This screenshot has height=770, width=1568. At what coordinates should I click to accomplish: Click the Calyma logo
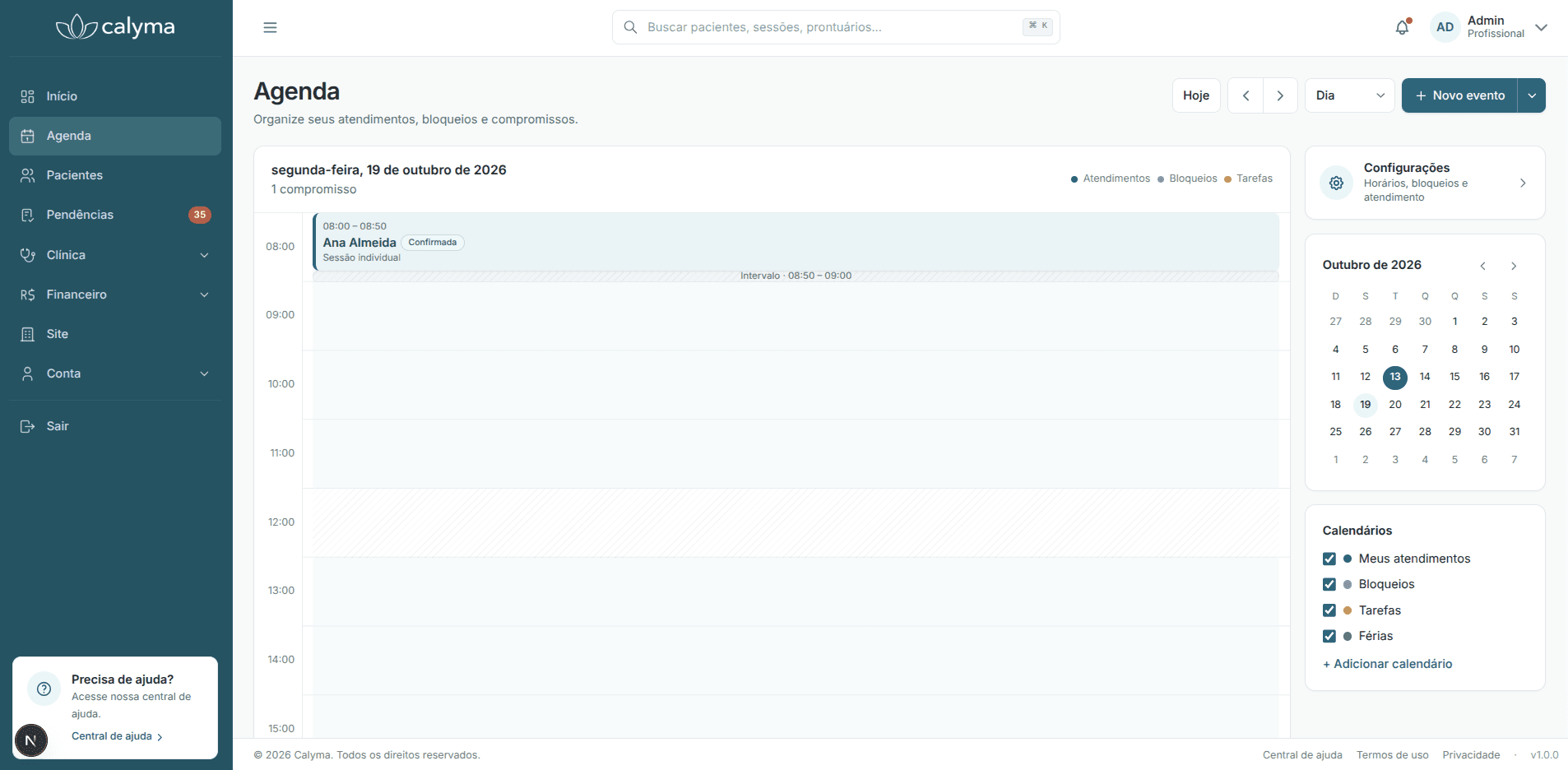pos(115,27)
